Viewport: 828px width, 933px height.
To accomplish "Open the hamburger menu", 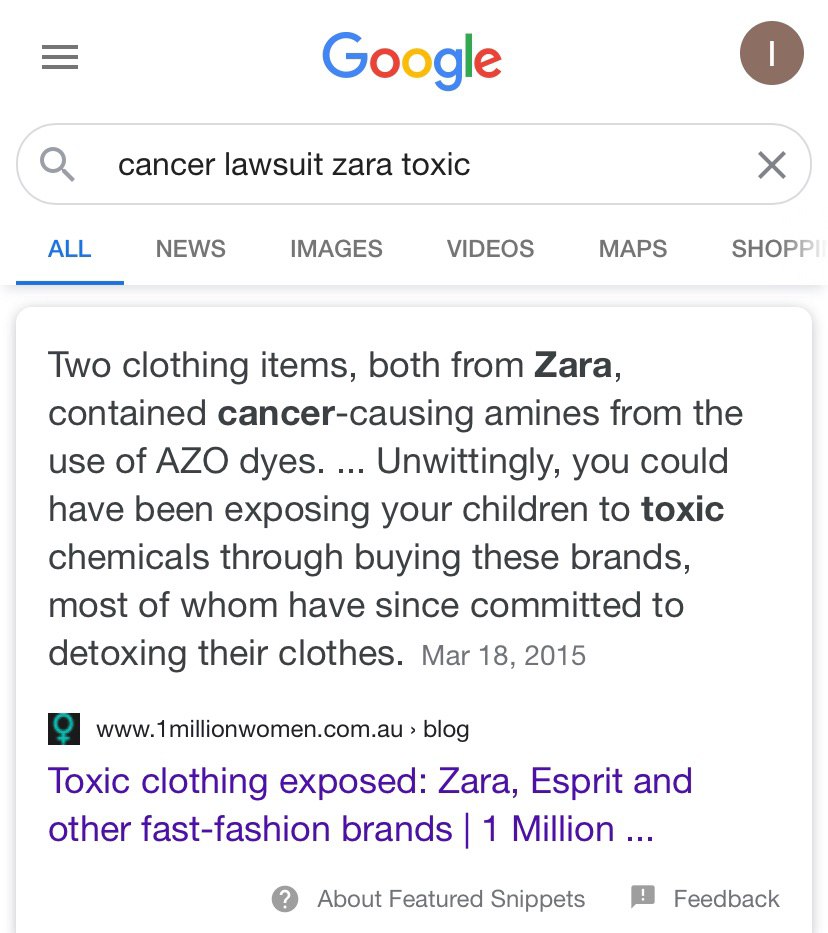I will tap(59, 57).
